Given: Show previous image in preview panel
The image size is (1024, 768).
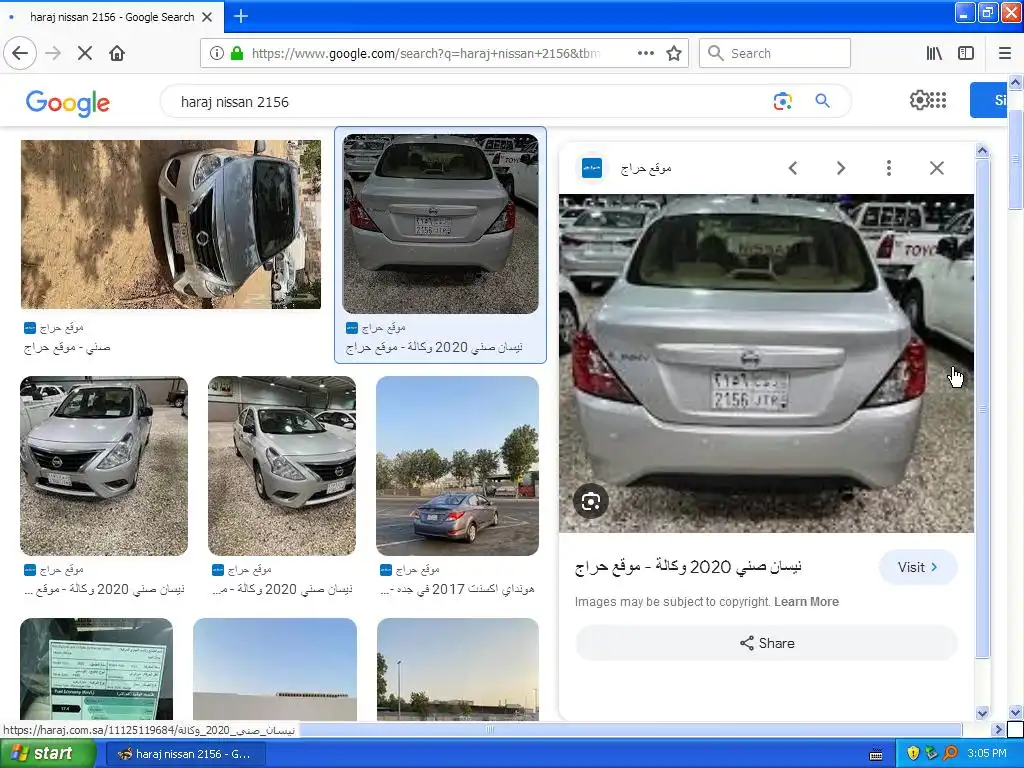Looking at the screenshot, I should [x=793, y=168].
